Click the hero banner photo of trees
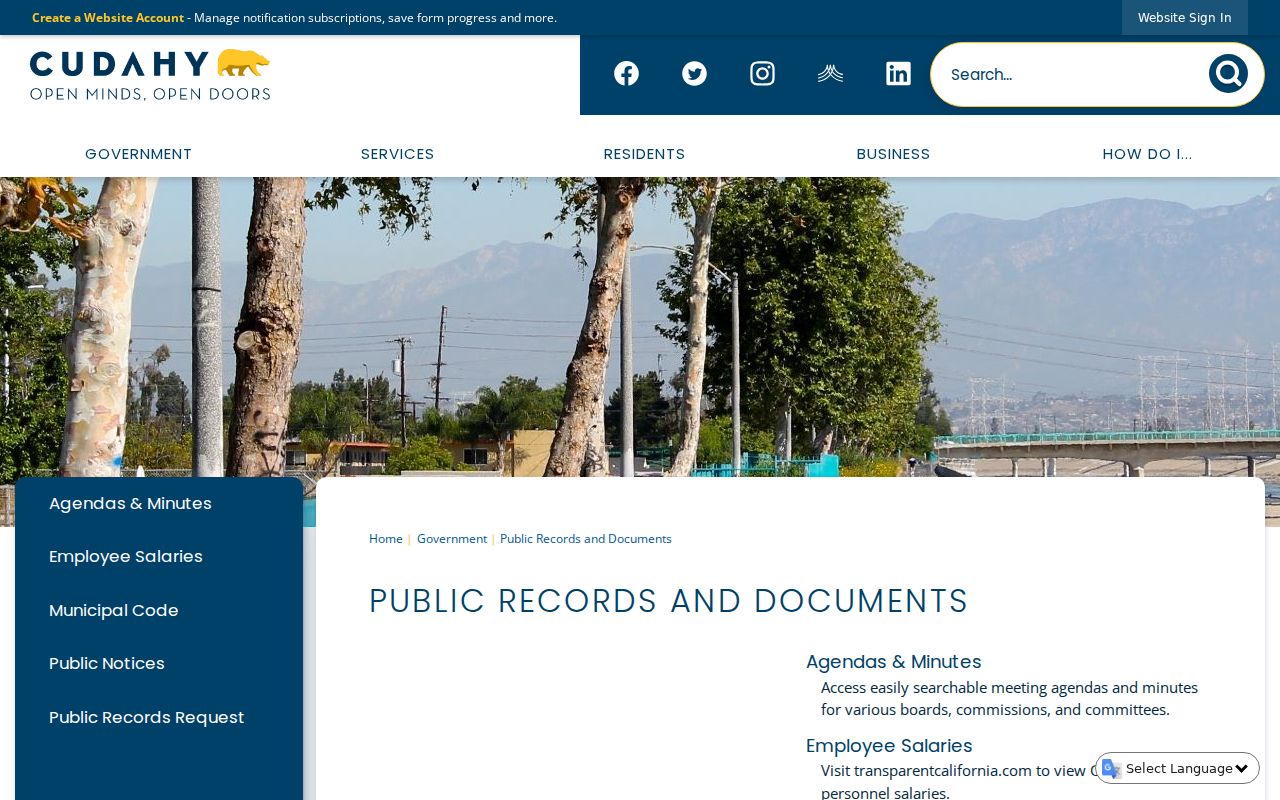The height and width of the screenshot is (800, 1280). pos(640,327)
